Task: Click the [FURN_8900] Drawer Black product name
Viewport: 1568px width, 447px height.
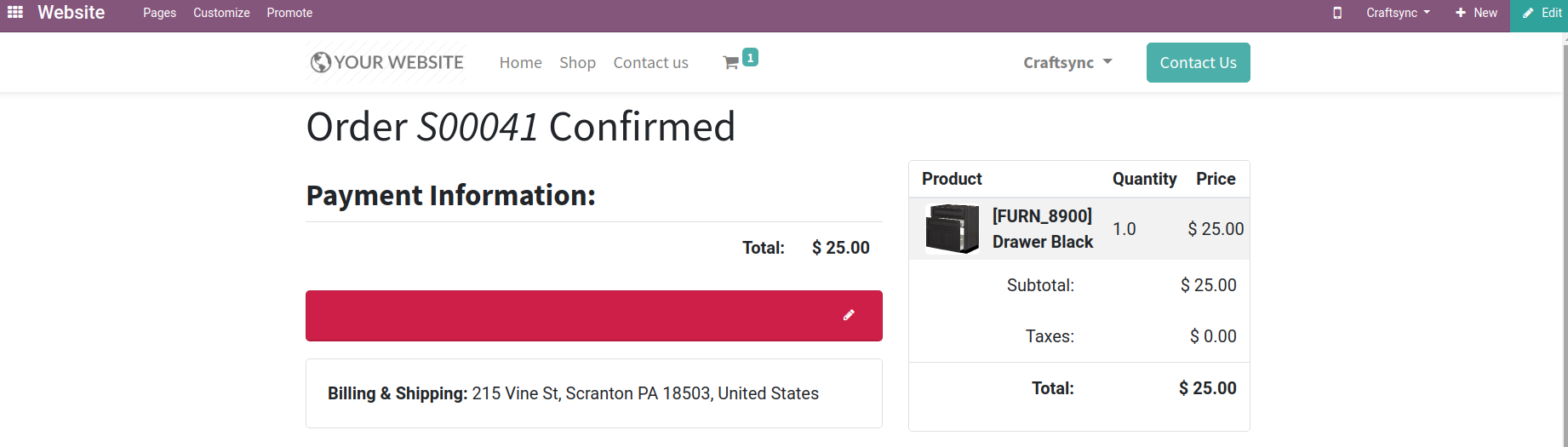Action: [x=1042, y=229]
